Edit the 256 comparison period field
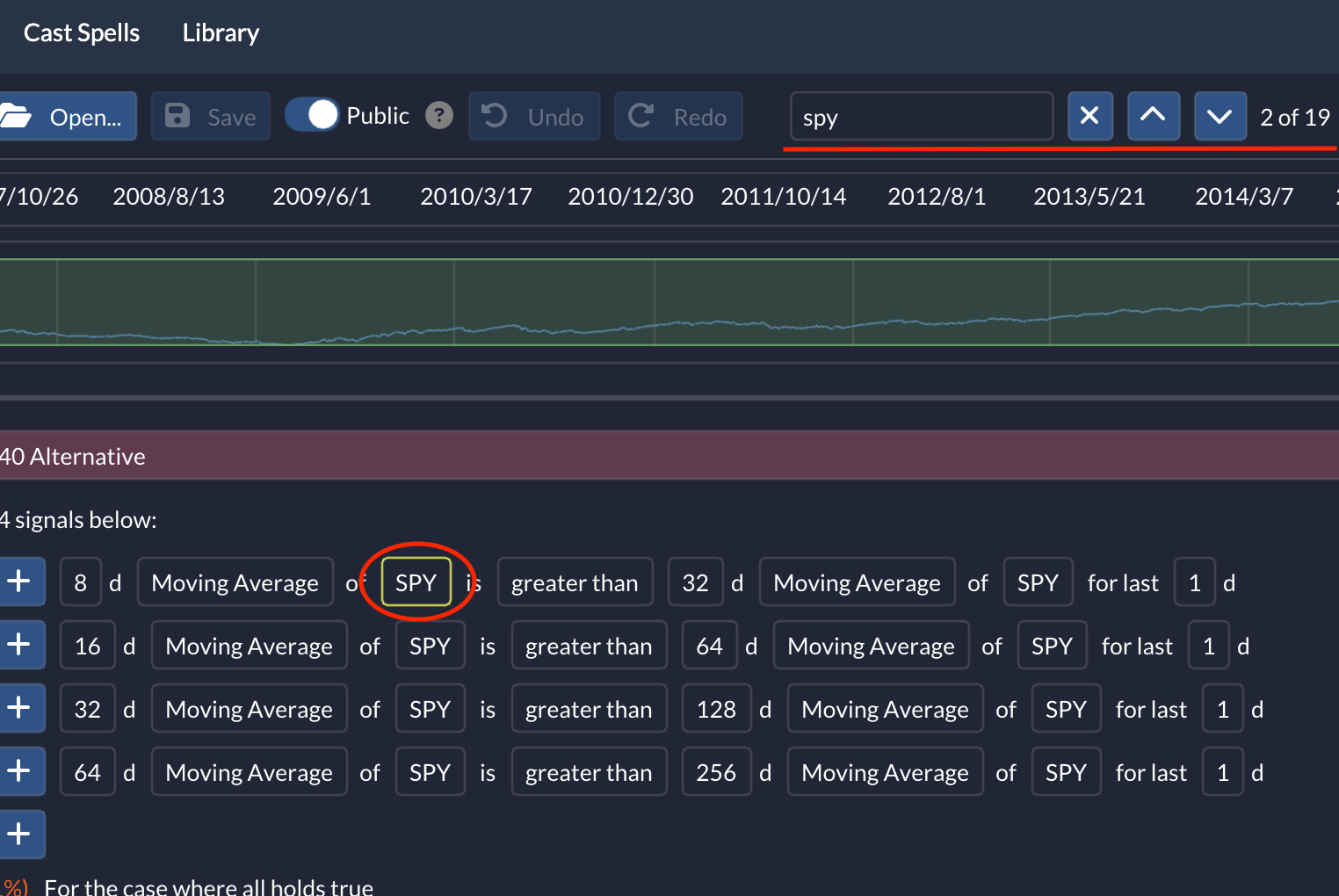The image size is (1339, 896). [x=717, y=771]
